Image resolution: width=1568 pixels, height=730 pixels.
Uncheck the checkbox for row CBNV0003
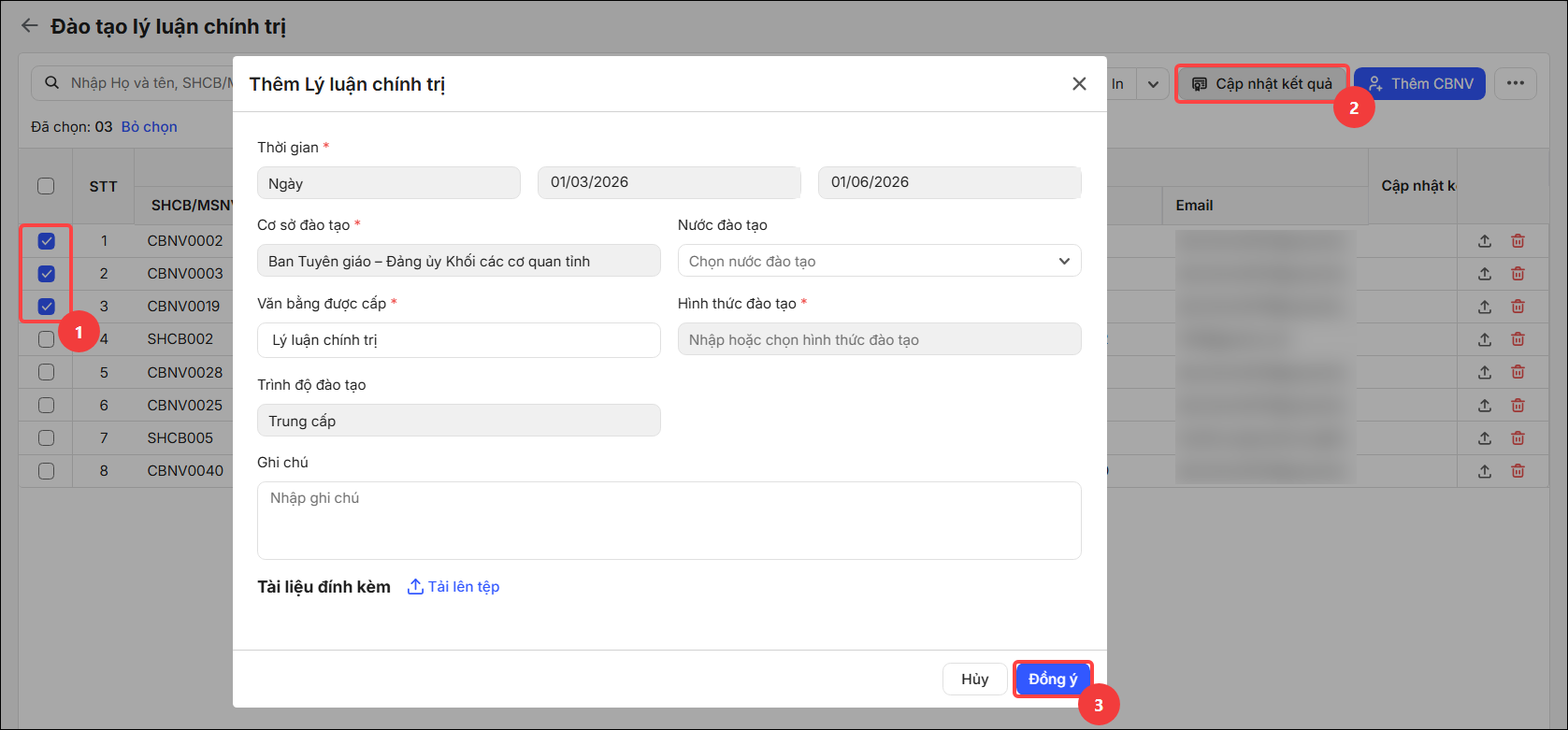click(46, 274)
